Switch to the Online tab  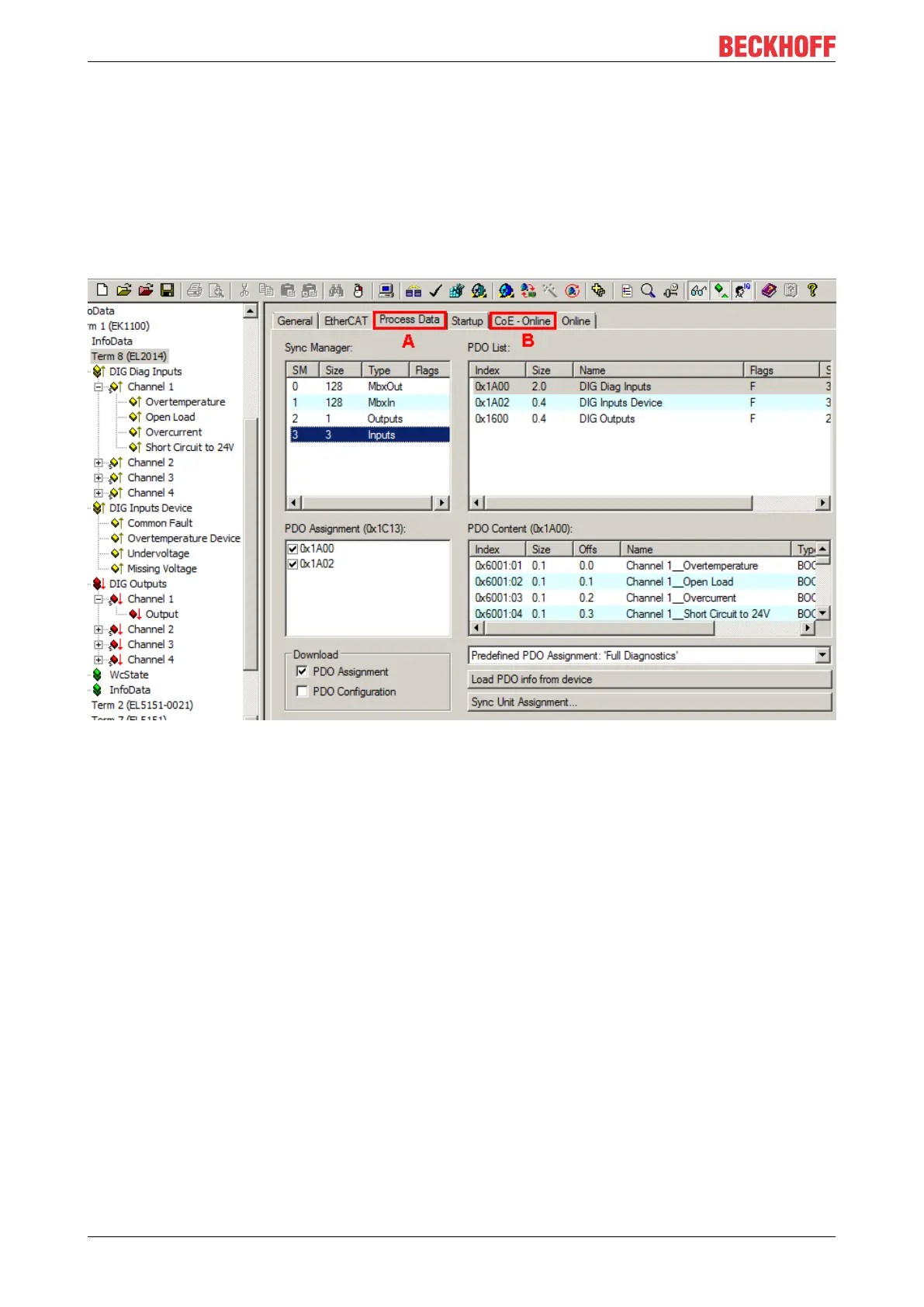coord(576,321)
